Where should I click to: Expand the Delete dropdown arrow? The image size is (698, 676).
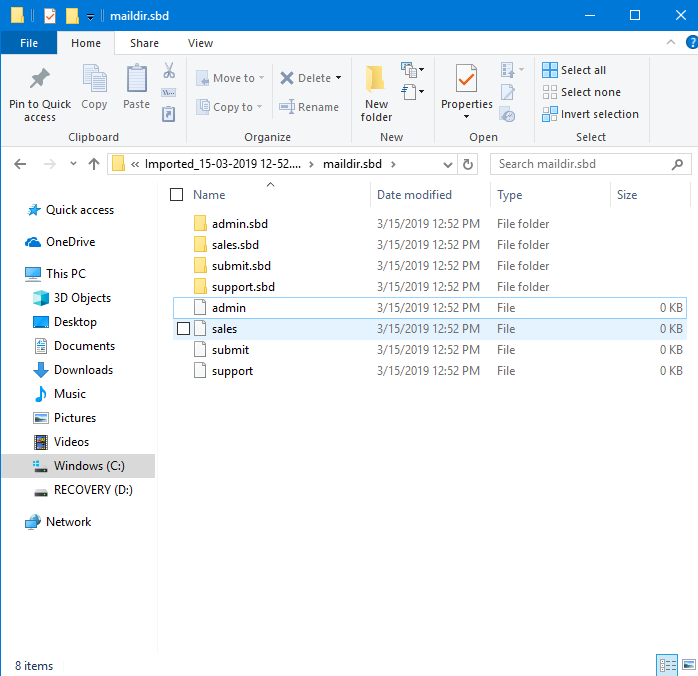pyautogui.click(x=339, y=78)
